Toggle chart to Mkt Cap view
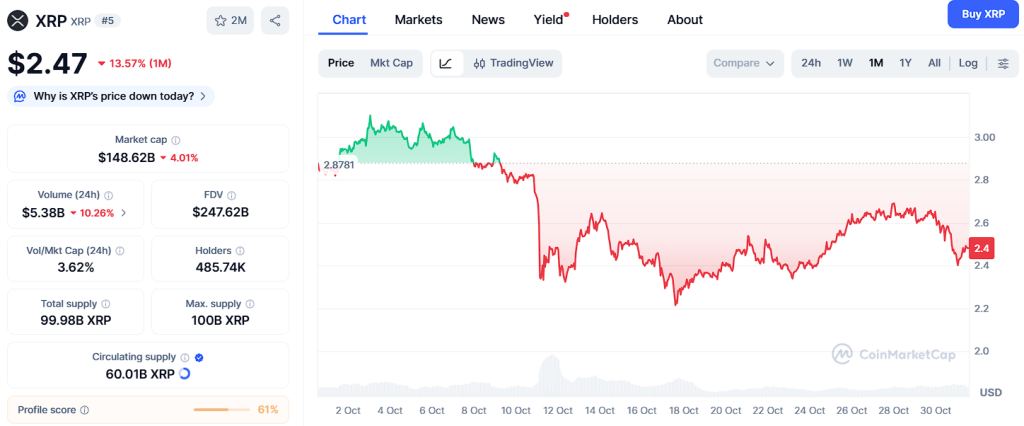 (x=391, y=63)
